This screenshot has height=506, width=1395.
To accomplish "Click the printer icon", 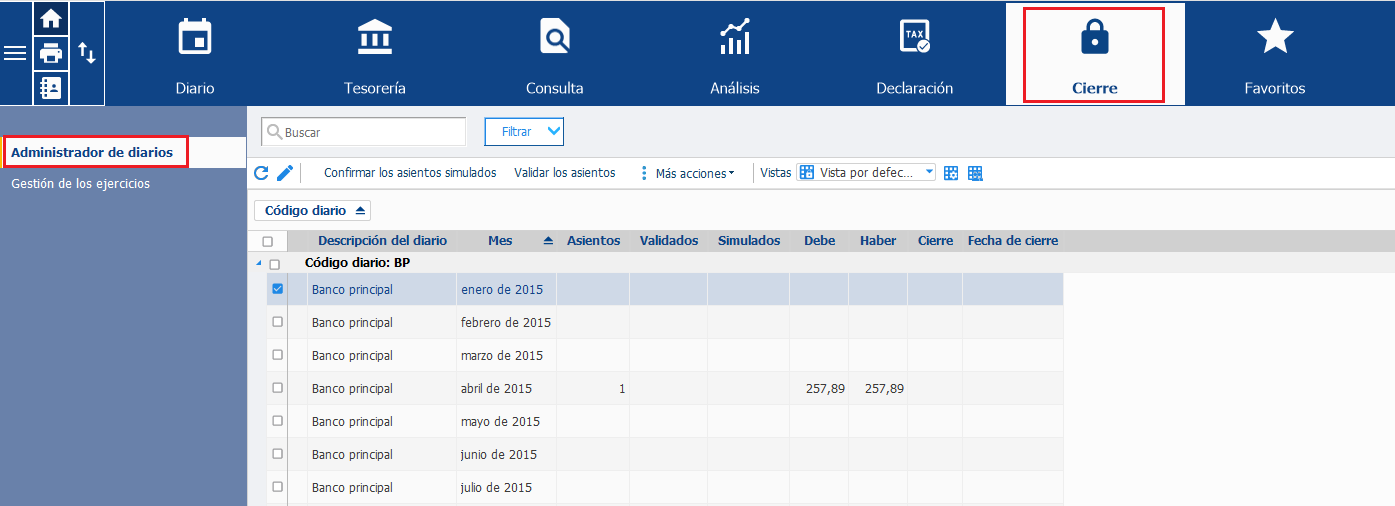I will point(51,52).
